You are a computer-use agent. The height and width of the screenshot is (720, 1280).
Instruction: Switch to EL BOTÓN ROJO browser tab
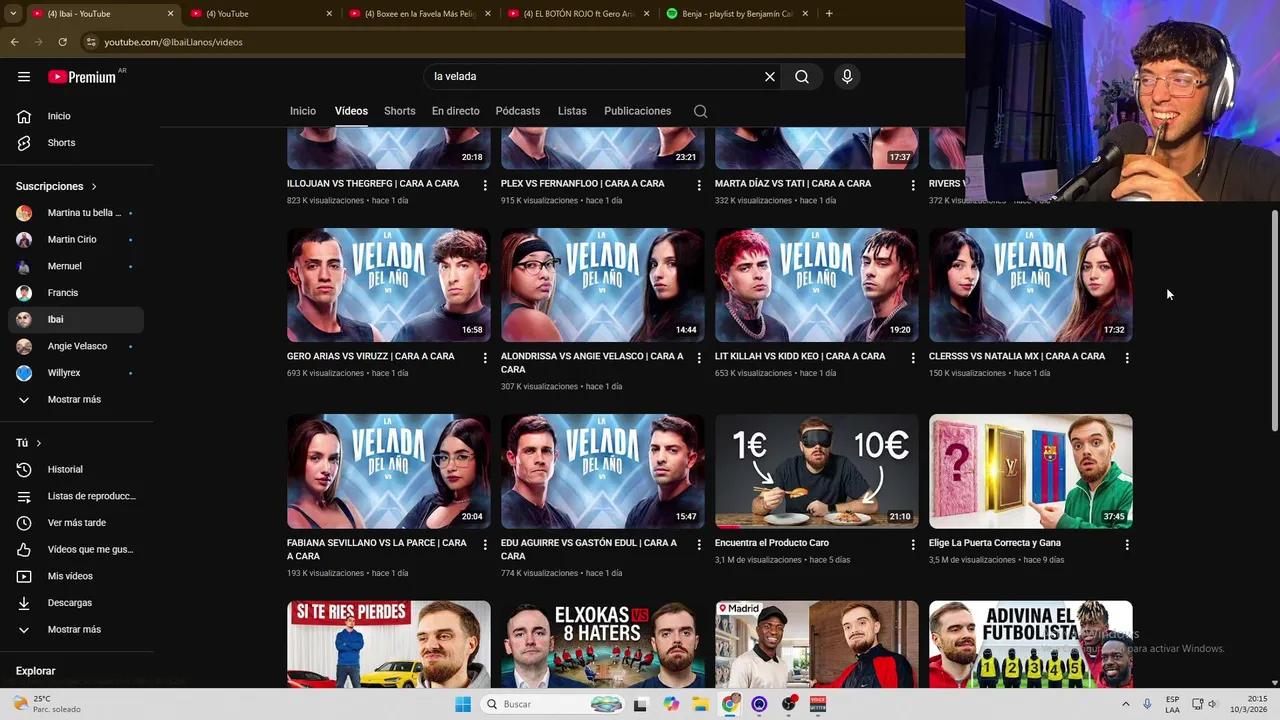(576, 14)
